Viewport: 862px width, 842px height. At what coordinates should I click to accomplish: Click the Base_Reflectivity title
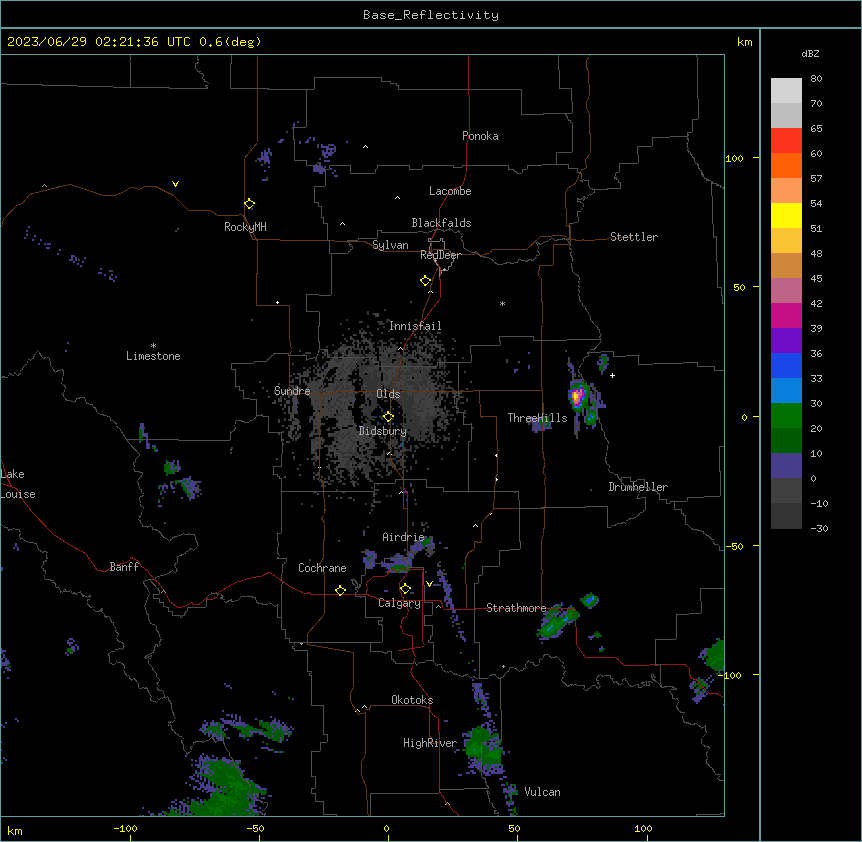tap(431, 15)
